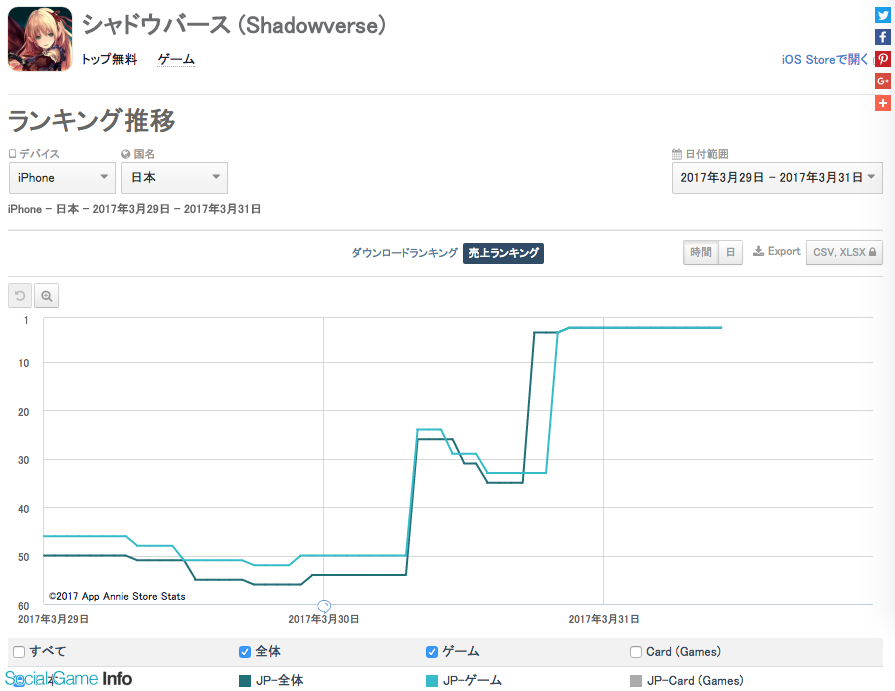
Task: Switch to ダウンロードランキング tab
Action: [x=404, y=253]
